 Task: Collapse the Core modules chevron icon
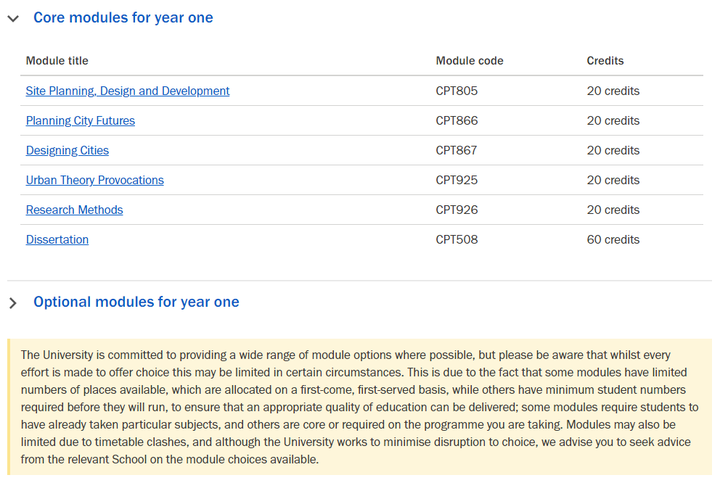click(13, 19)
